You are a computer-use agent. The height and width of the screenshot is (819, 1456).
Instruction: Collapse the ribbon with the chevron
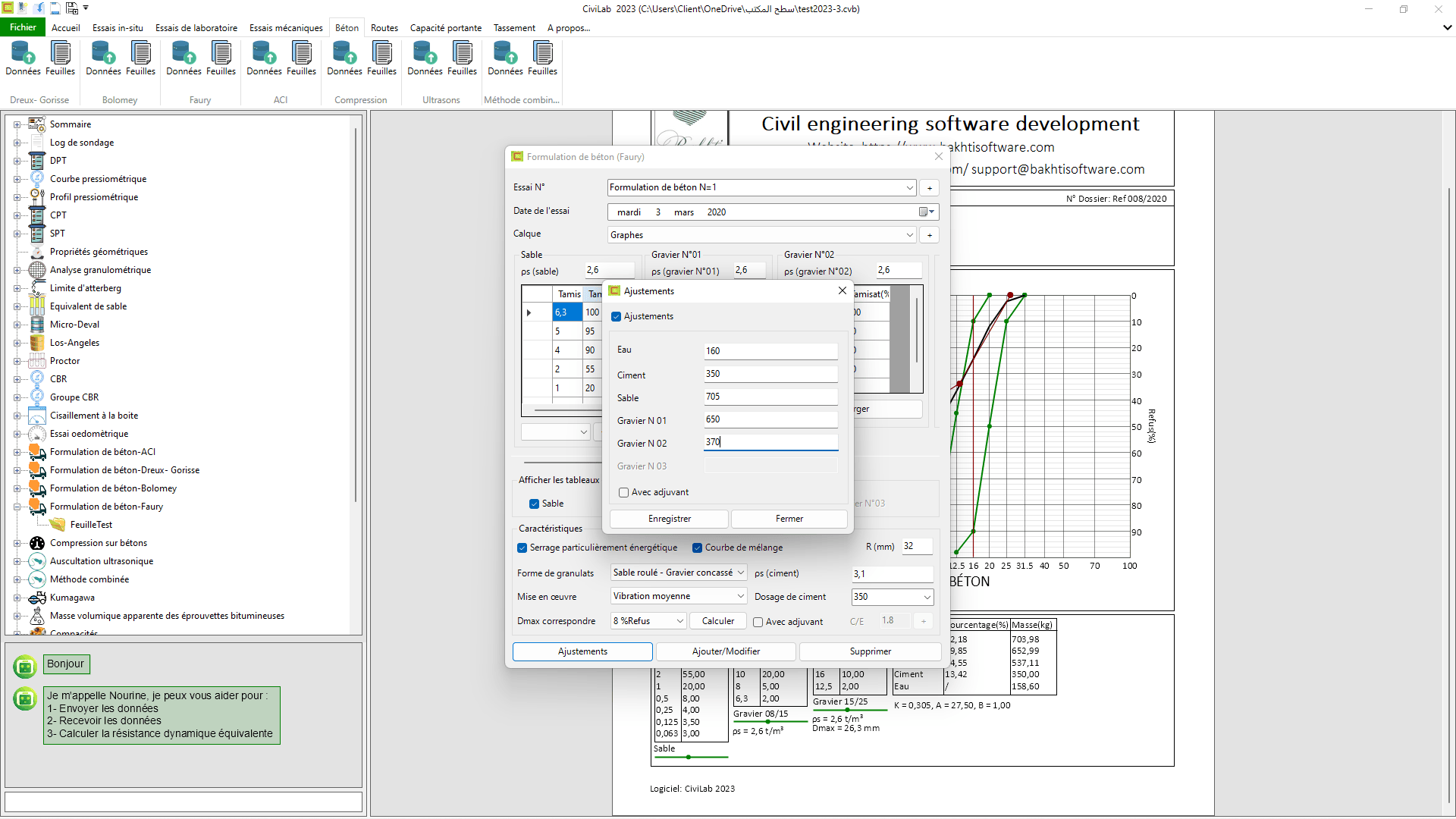click(1447, 27)
